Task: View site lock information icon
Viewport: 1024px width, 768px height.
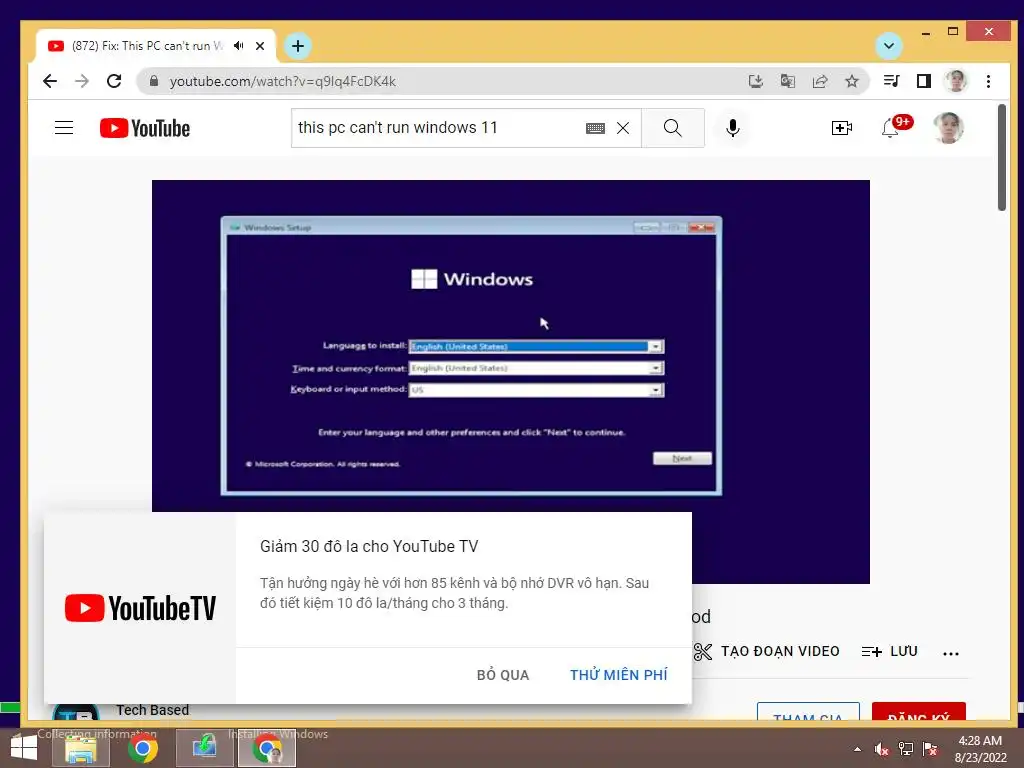Action: (x=154, y=81)
